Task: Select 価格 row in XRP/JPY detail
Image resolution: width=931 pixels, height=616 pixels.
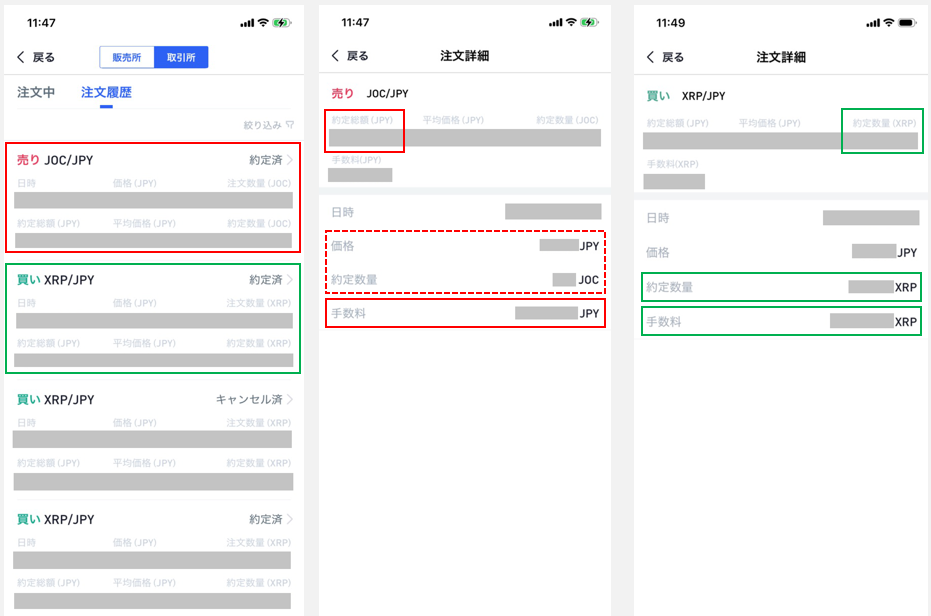Action: click(781, 252)
